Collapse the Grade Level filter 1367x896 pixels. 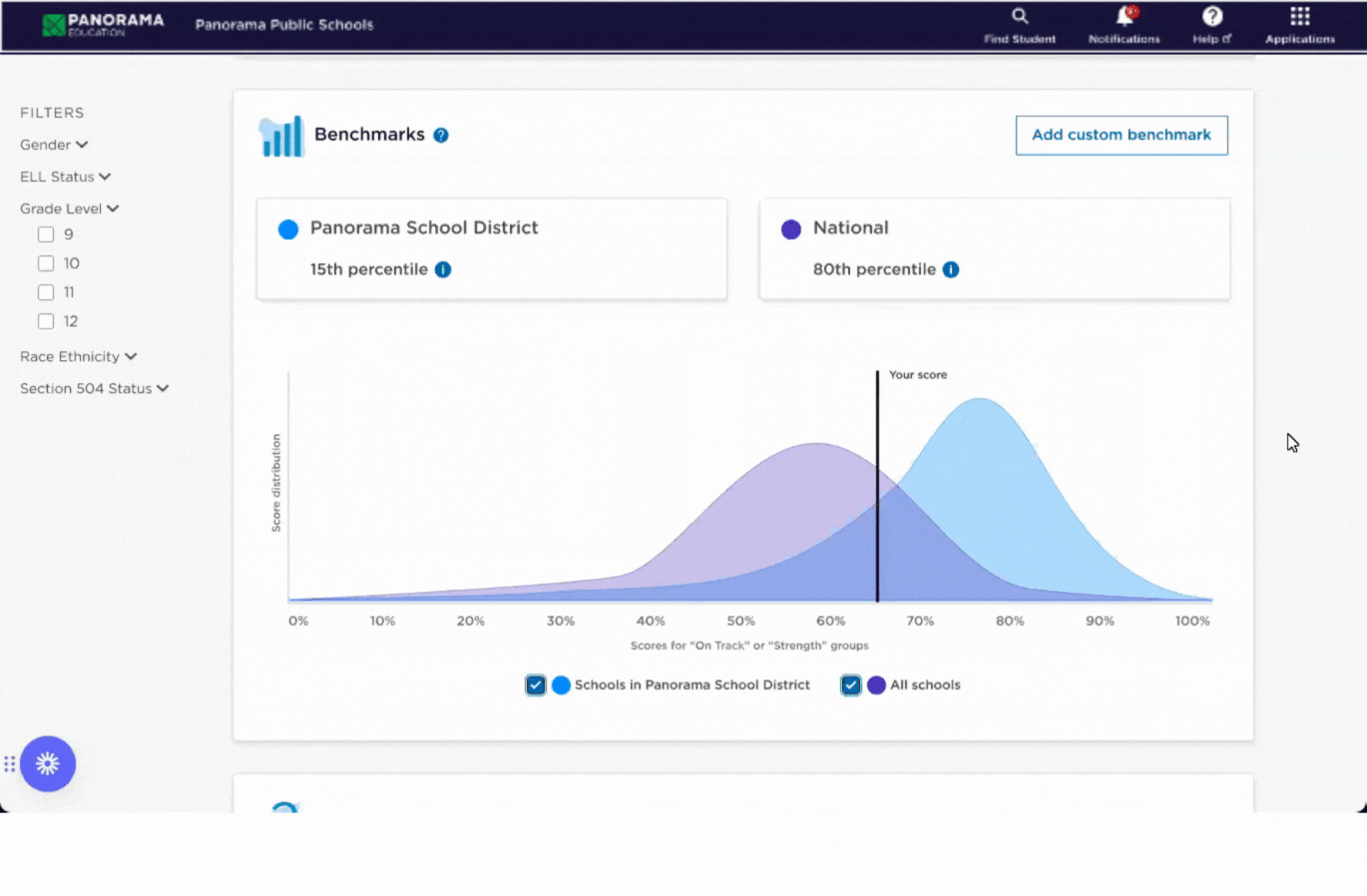pos(69,209)
